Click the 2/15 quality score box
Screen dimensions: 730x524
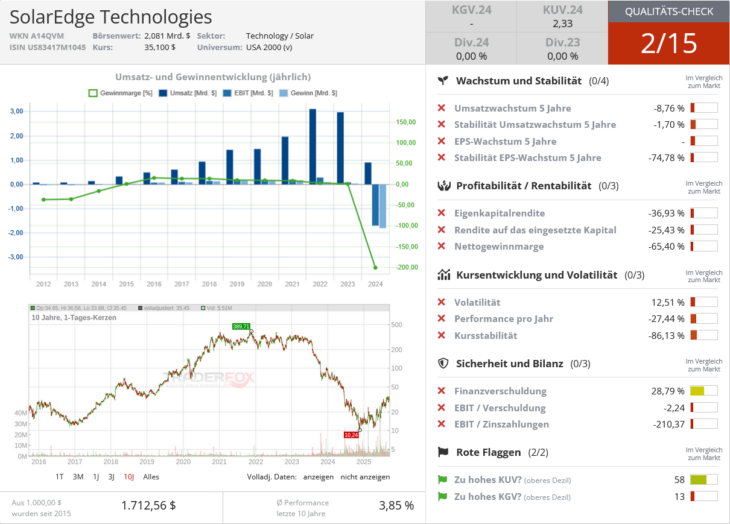pos(669,43)
